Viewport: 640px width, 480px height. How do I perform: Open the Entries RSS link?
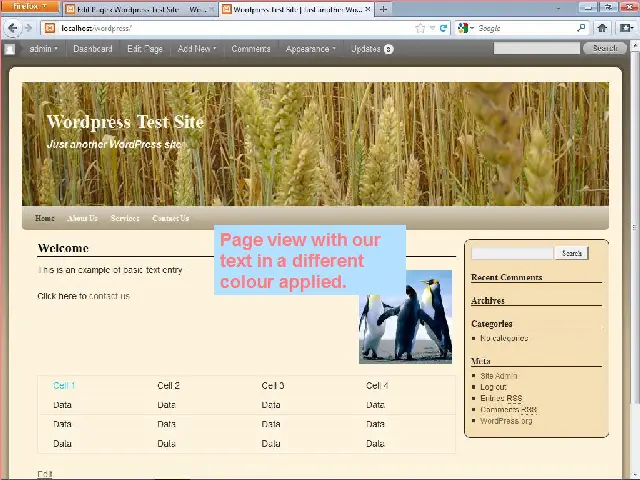coord(501,398)
